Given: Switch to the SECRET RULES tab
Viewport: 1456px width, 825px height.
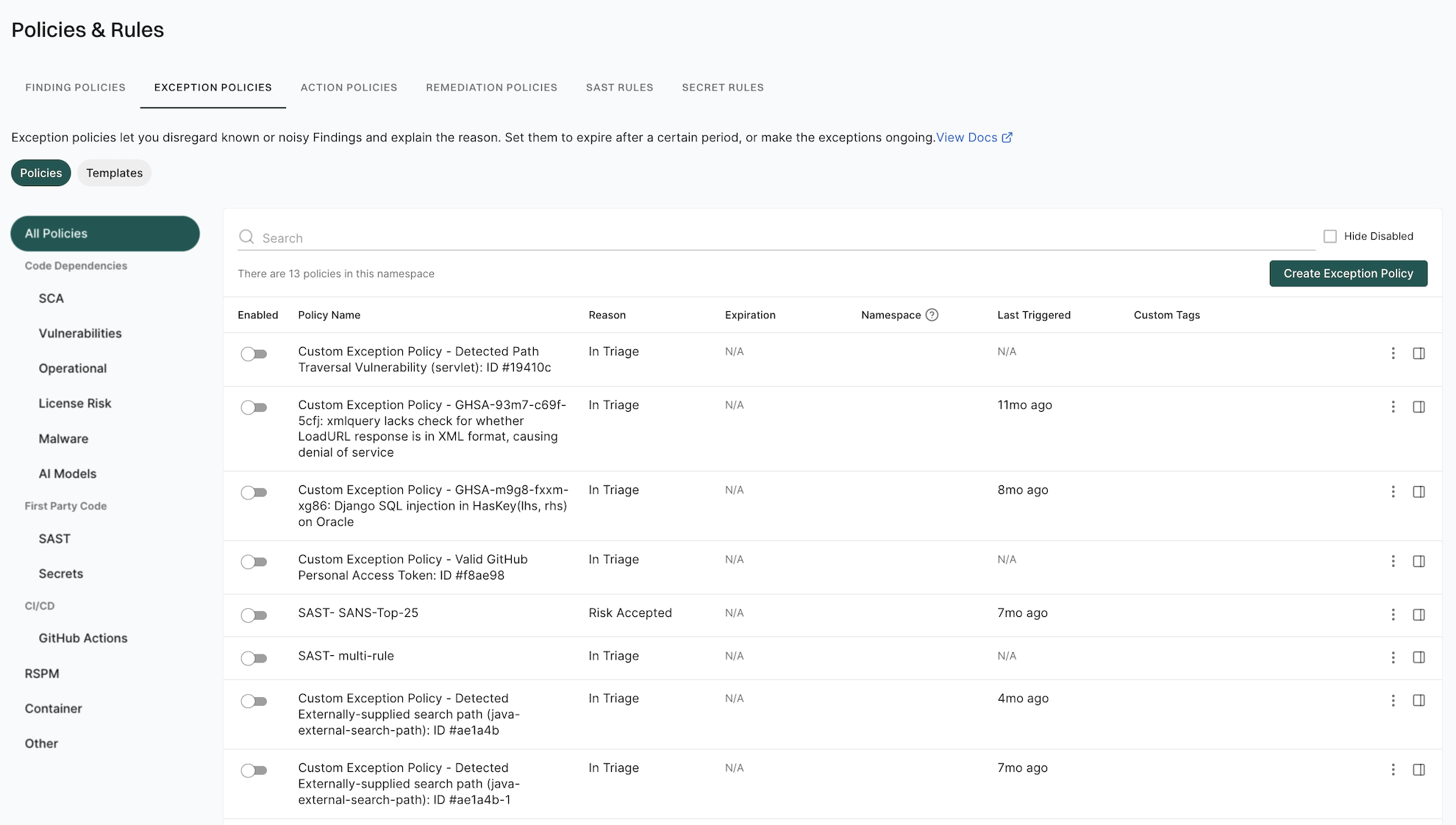Looking at the screenshot, I should pyautogui.click(x=723, y=87).
